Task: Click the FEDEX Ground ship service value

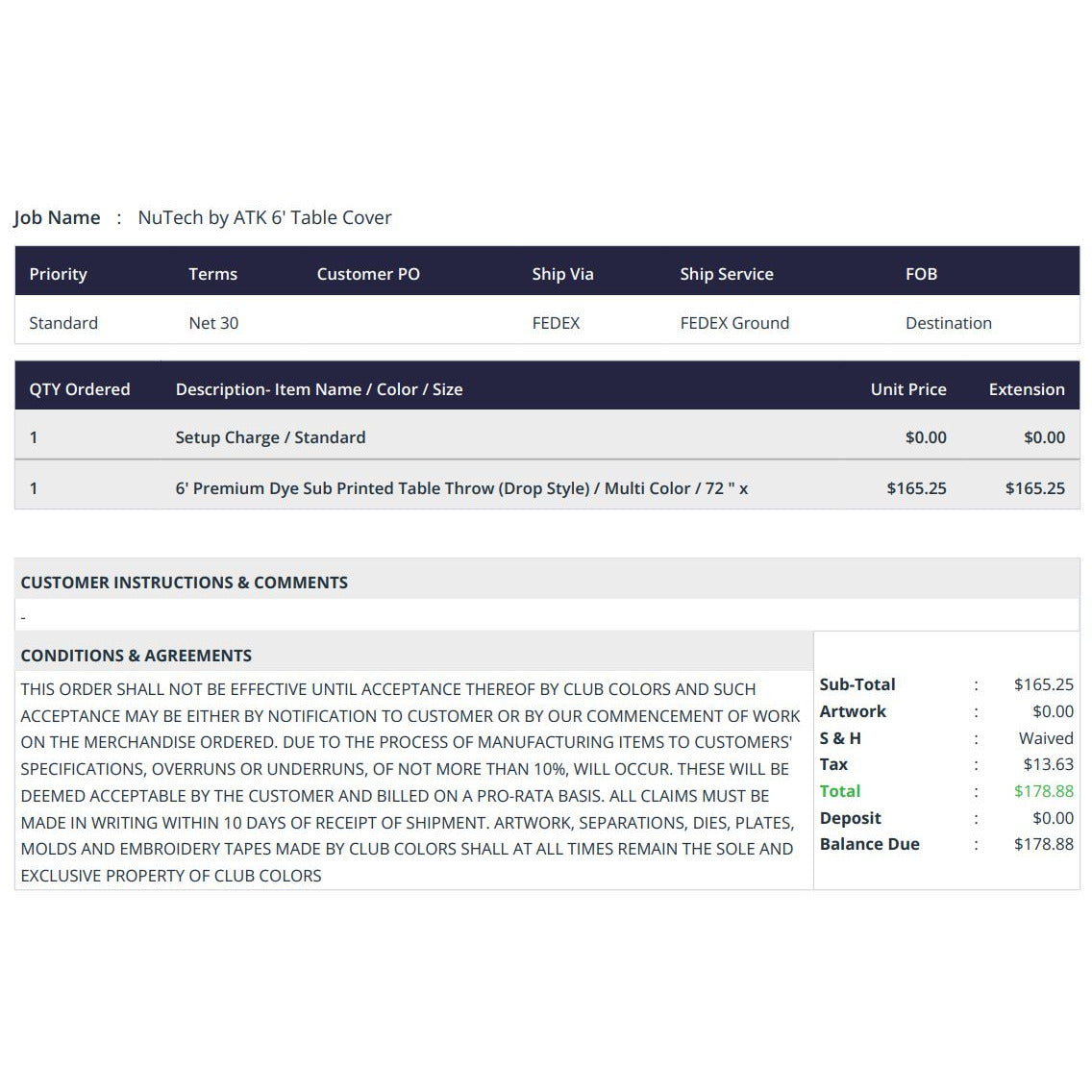Action: pyautogui.click(x=734, y=323)
